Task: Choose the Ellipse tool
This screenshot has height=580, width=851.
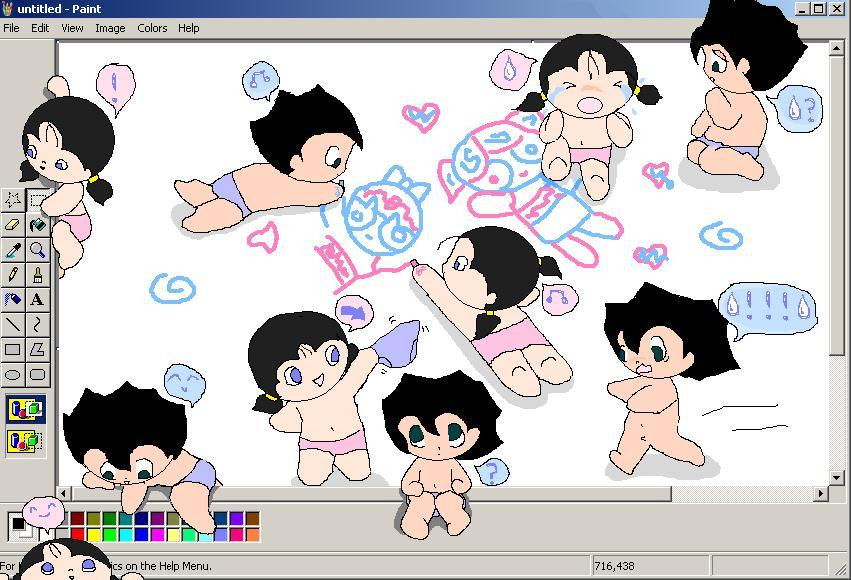Action: pyautogui.click(x=12, y=374)
